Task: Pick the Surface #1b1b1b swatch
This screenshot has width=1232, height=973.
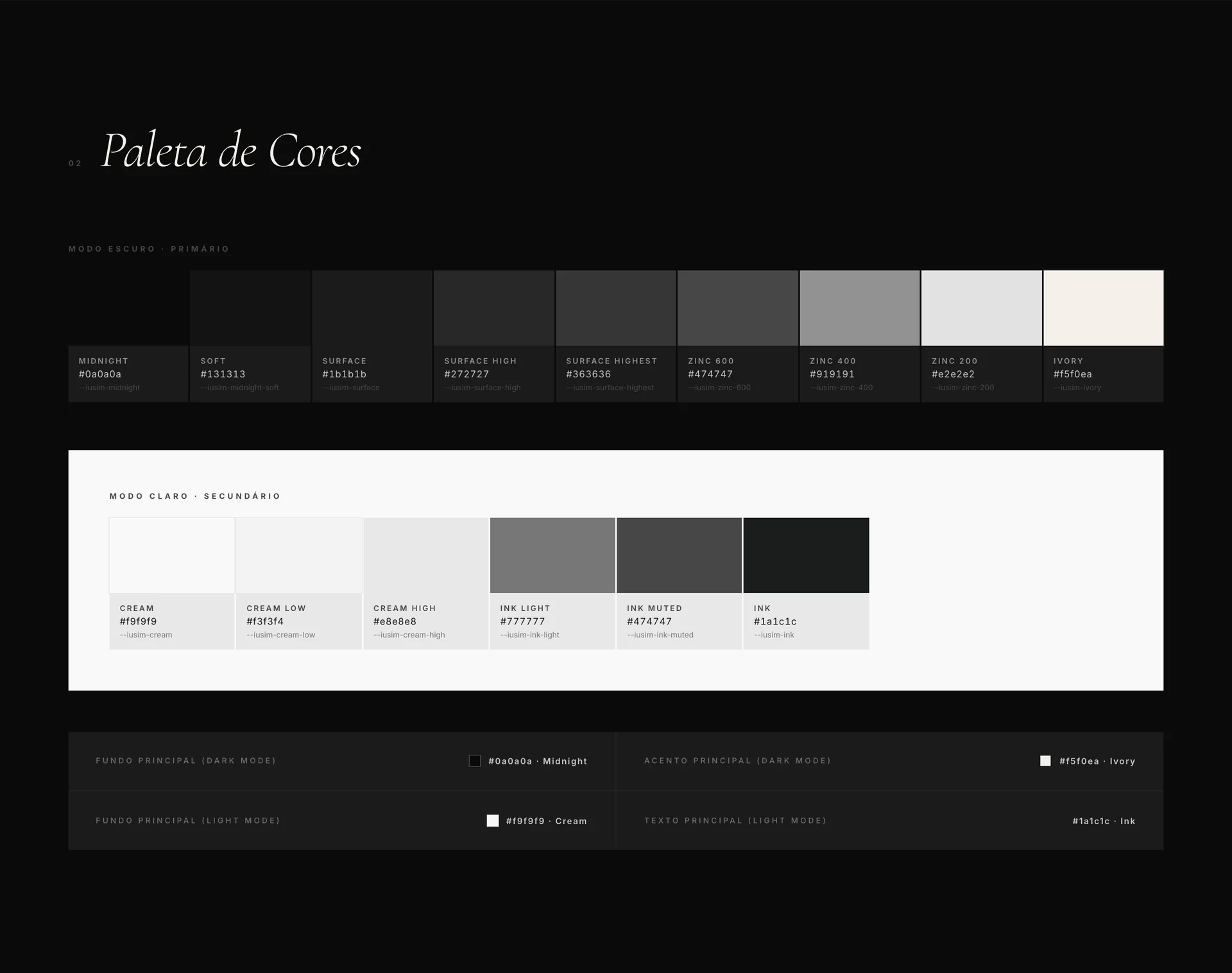Action: pyautogui.click(x=372, y=308)
